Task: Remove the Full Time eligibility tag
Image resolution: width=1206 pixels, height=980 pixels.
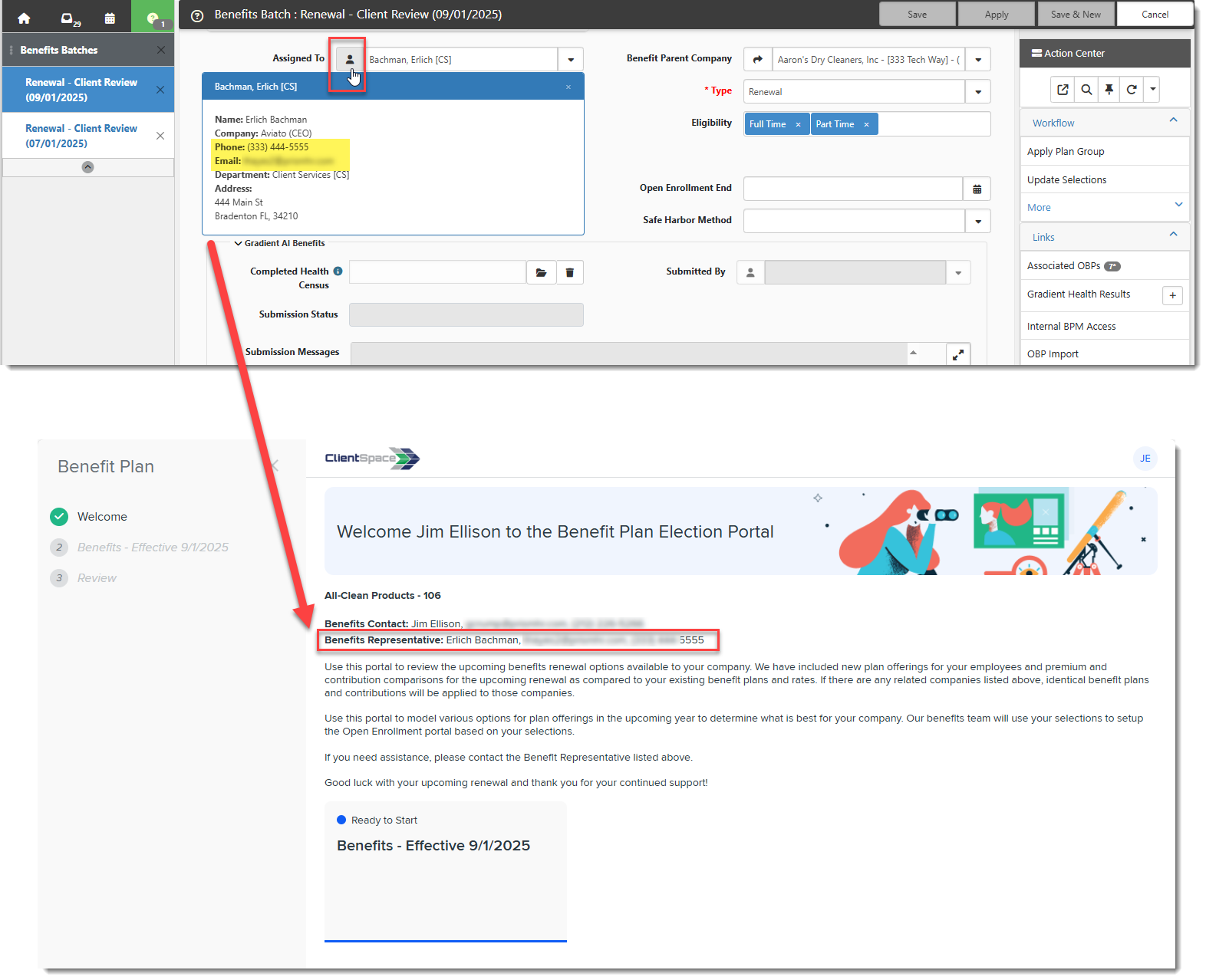Action: (798, 125)
